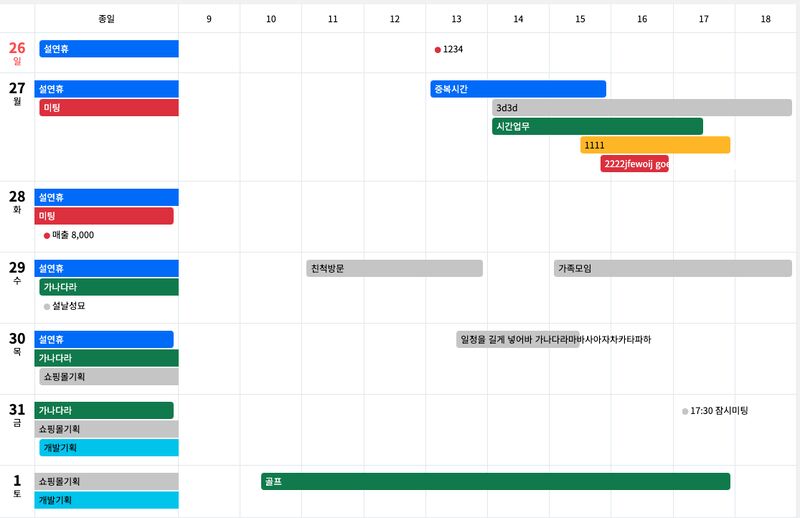800x518 pixels.
Task: Select the gray 가족모임 event
Action: coord(673,268)
